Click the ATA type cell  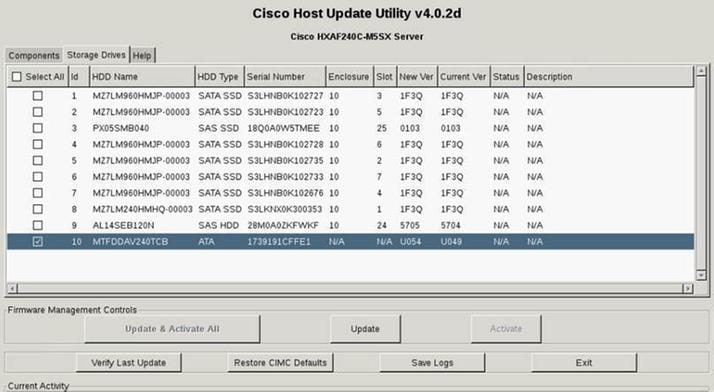pos(206,242)
